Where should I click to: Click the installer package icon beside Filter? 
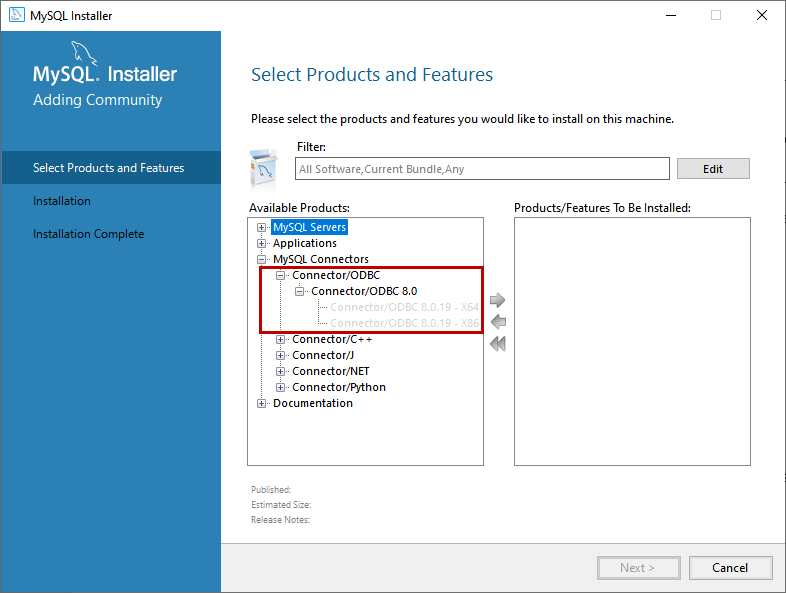coord(263,168)
